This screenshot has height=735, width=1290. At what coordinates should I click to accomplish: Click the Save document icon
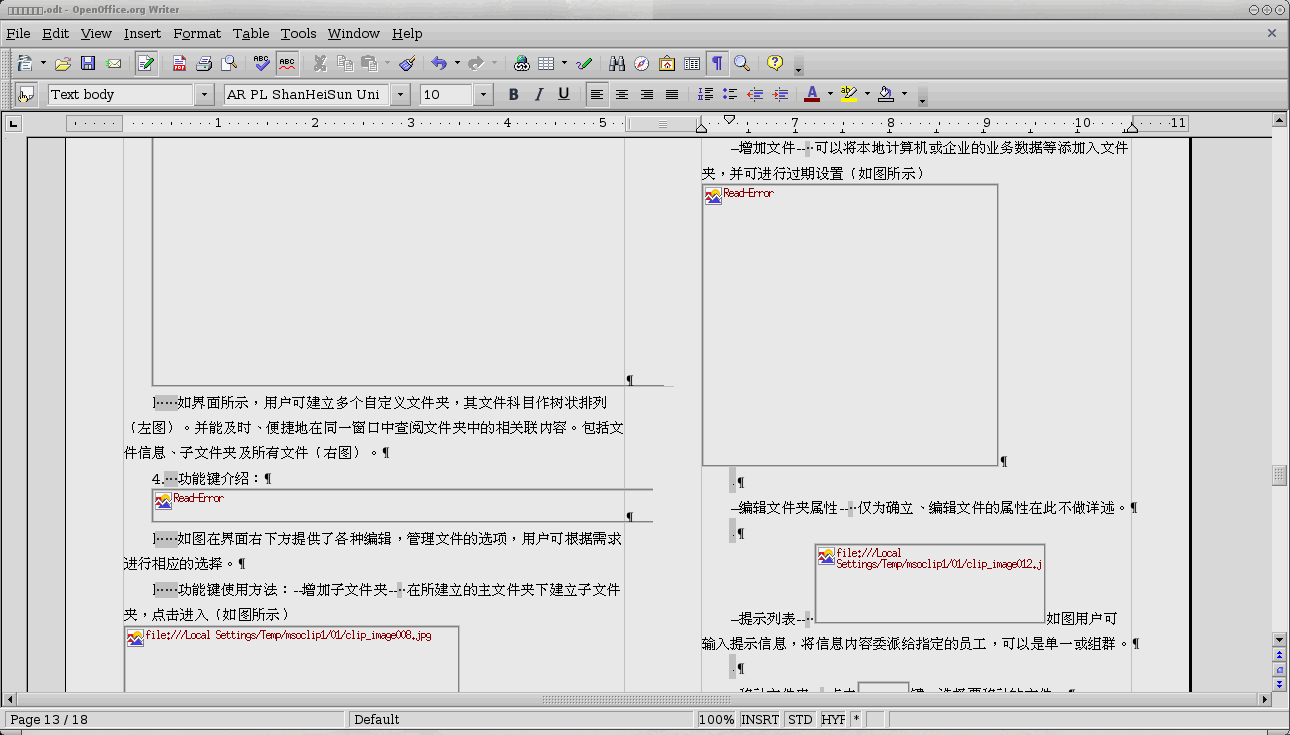(x=88, y=64)
